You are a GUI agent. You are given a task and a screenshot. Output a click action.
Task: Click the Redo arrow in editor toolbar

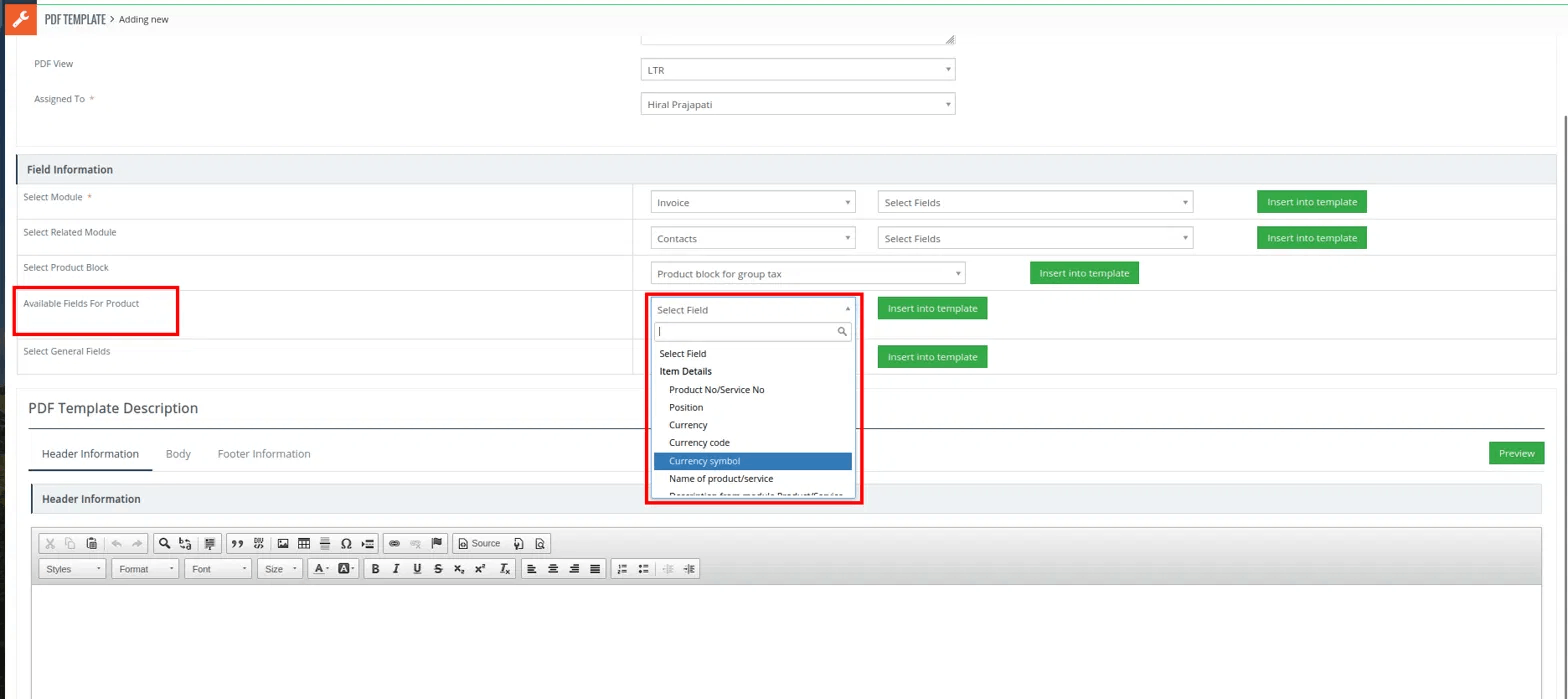(x=137, y=544)
